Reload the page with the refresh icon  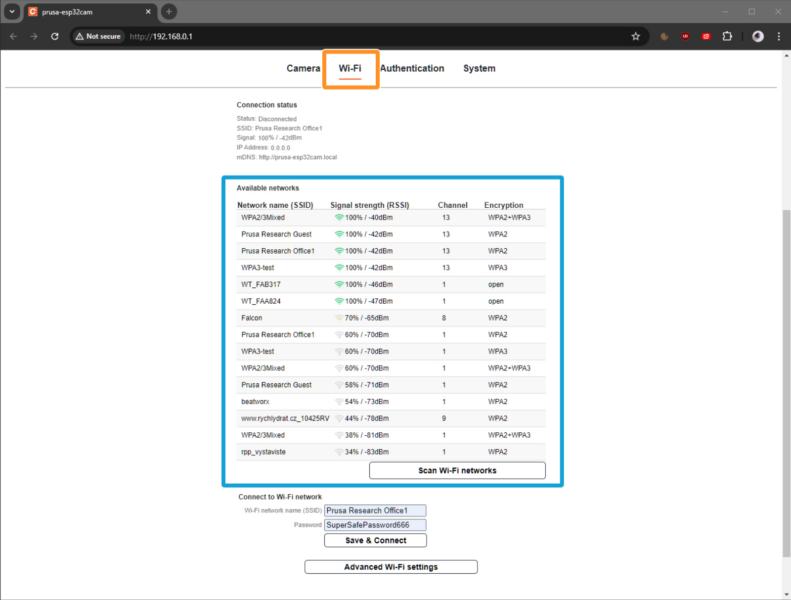coord(57,36)
